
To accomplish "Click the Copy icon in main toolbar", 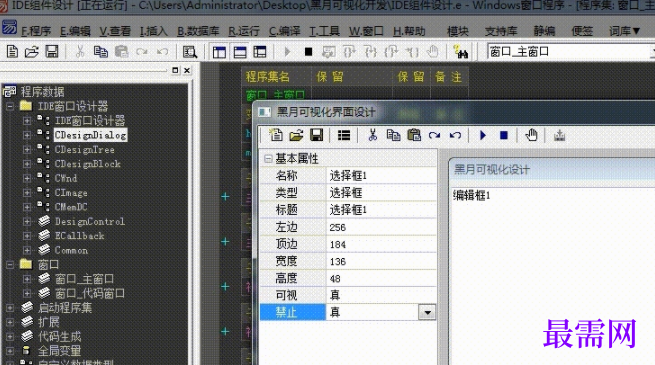I will [101, 52].
